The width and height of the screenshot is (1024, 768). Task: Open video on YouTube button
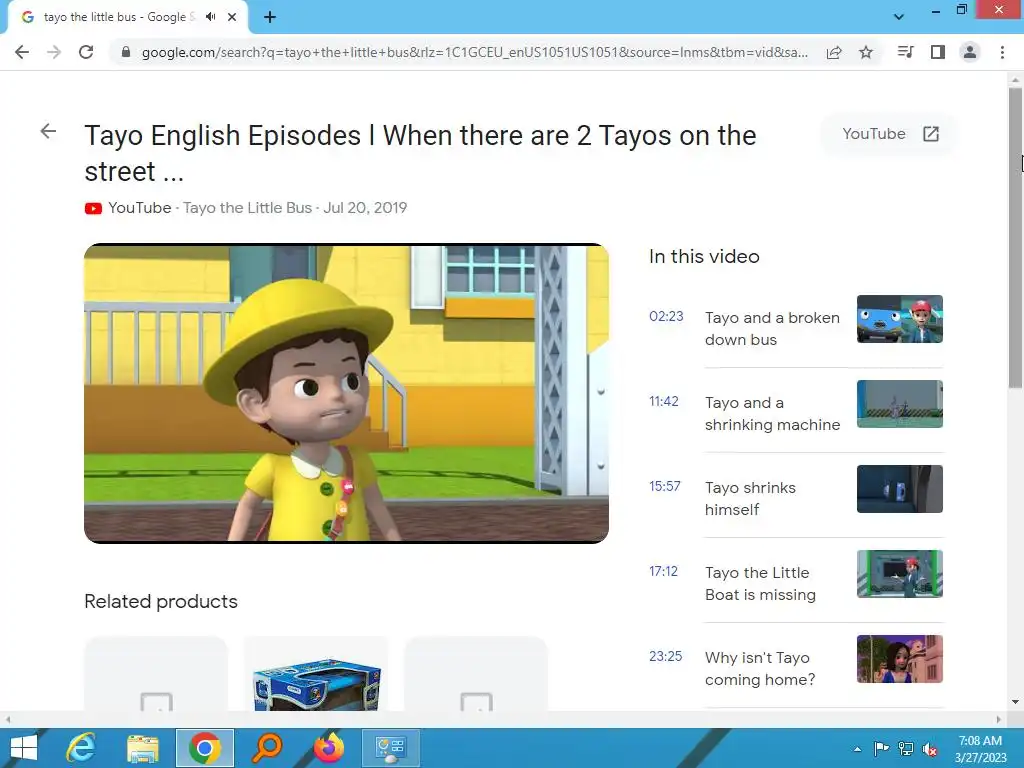click(x=889, y=134)
